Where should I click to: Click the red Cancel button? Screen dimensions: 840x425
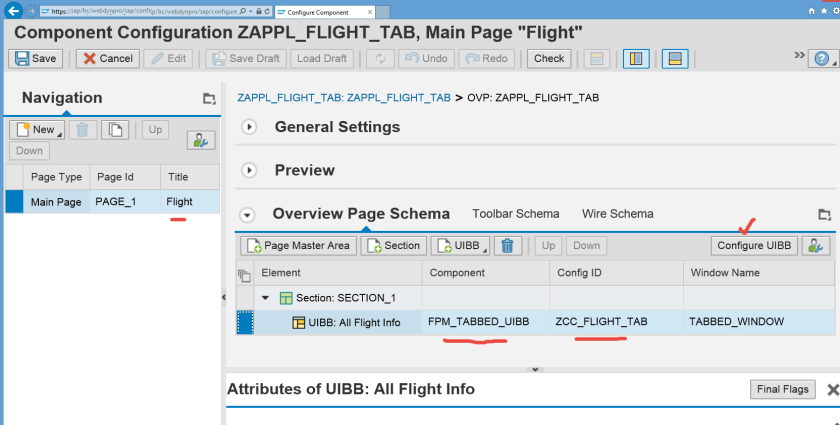[x=107, y=58]
